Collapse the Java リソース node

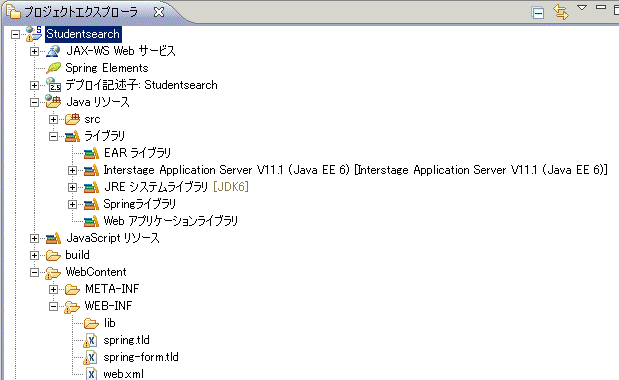tap(34, 103)
